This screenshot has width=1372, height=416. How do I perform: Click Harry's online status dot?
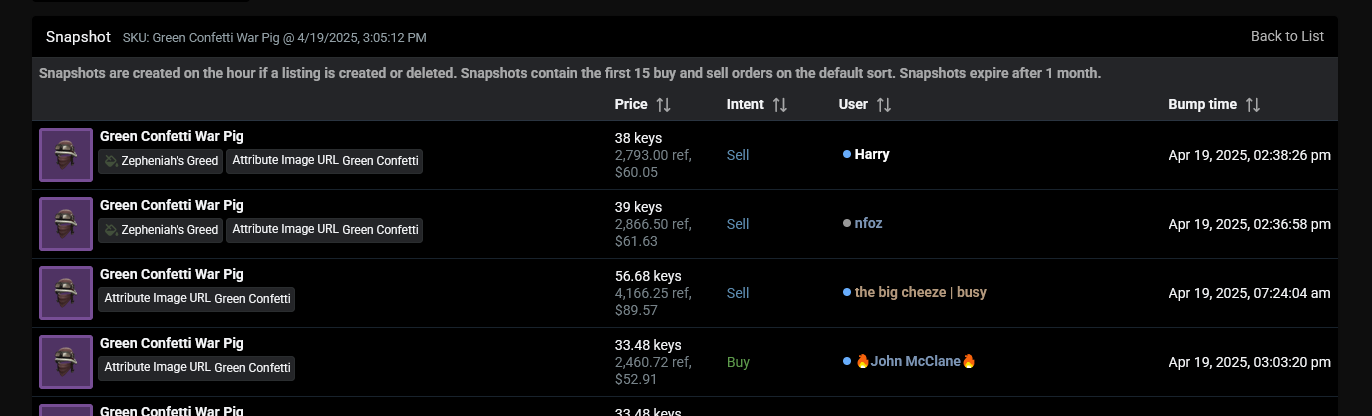click(847, 155)
